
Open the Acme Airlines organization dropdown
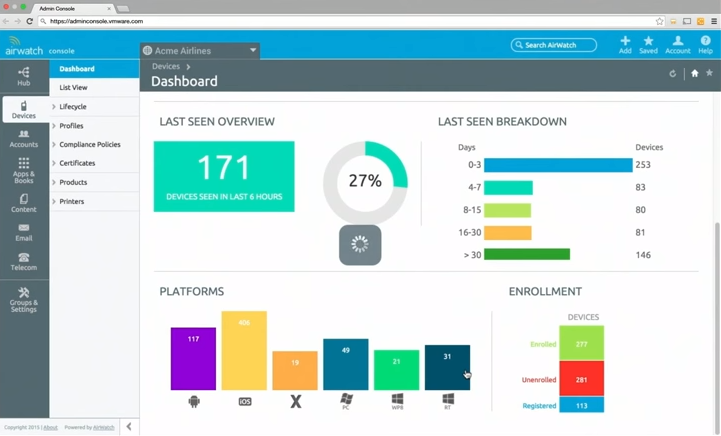pos(200,51)
